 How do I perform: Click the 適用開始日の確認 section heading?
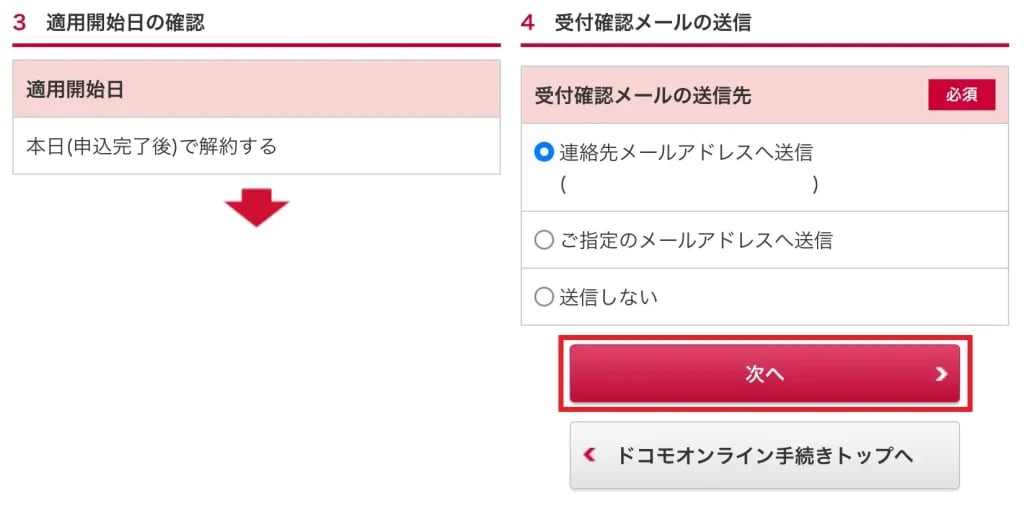click(125, 22)
